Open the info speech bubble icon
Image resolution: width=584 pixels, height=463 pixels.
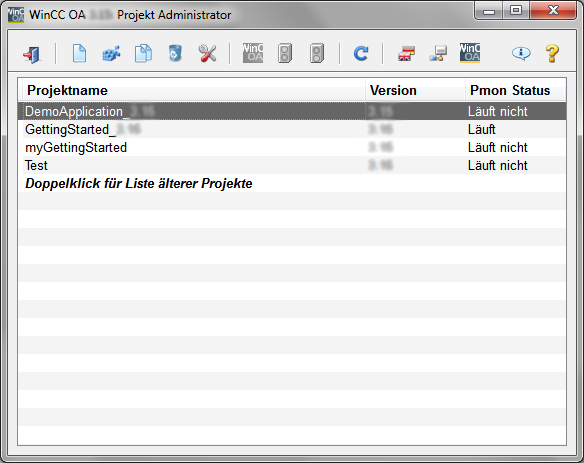(521, 54)
